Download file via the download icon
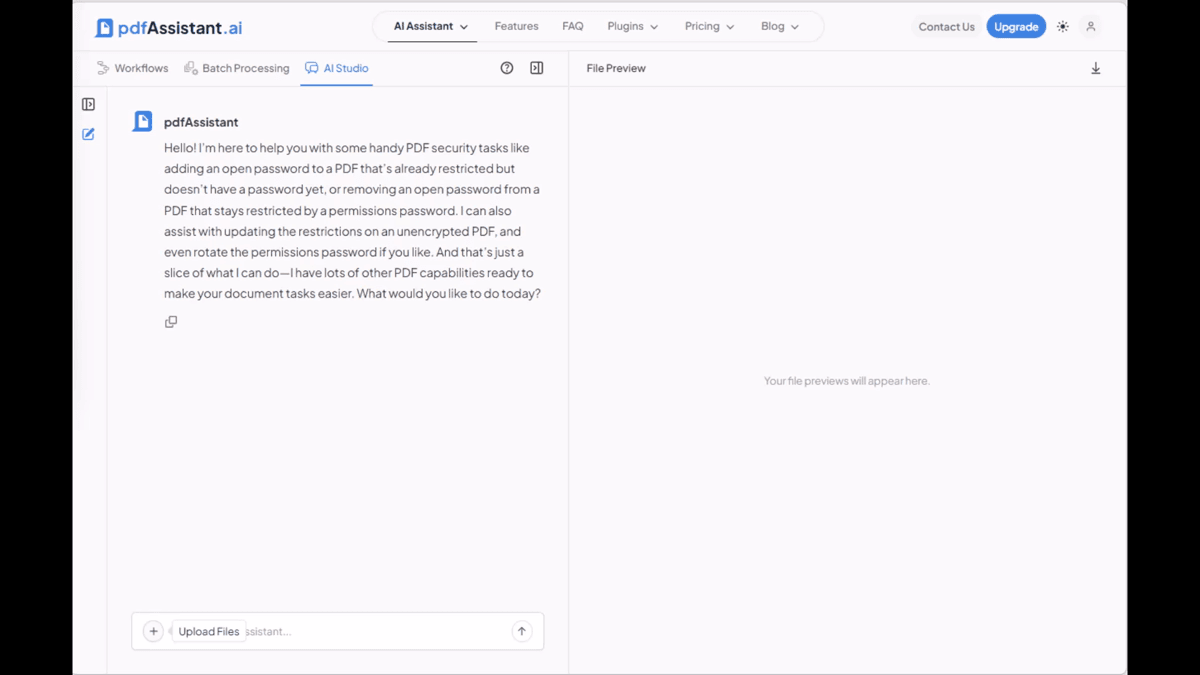Image resolution: width=1200 pixels, height=675 pixels. 1096,68
